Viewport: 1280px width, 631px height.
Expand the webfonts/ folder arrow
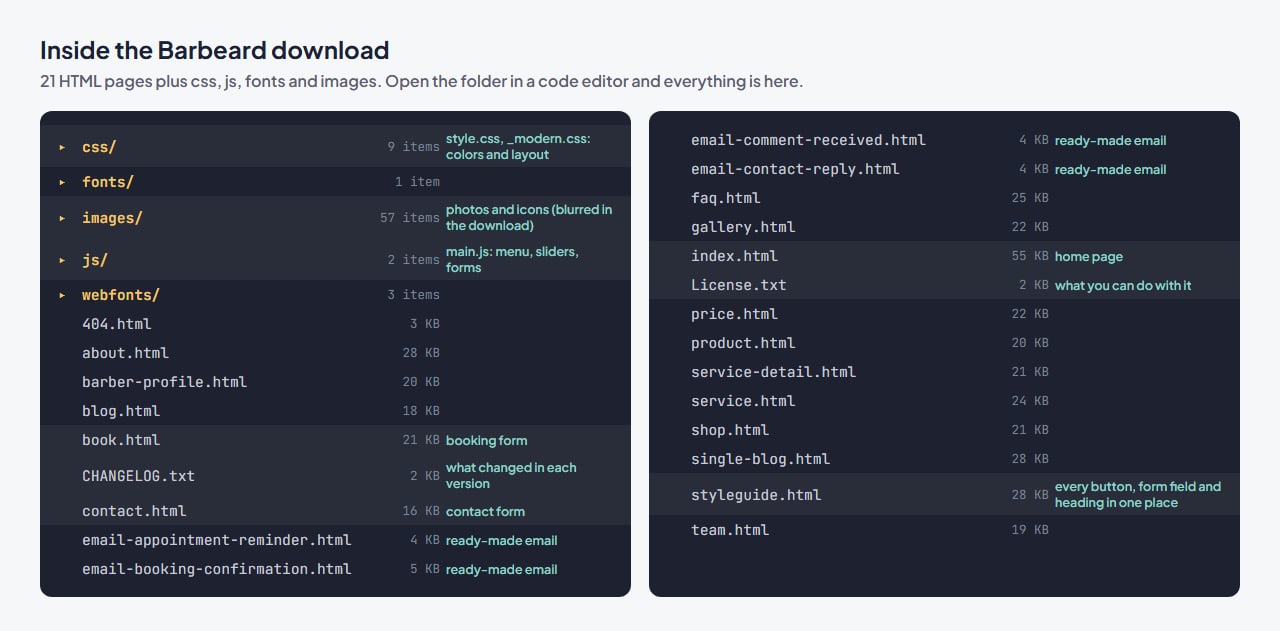point(62,295)
